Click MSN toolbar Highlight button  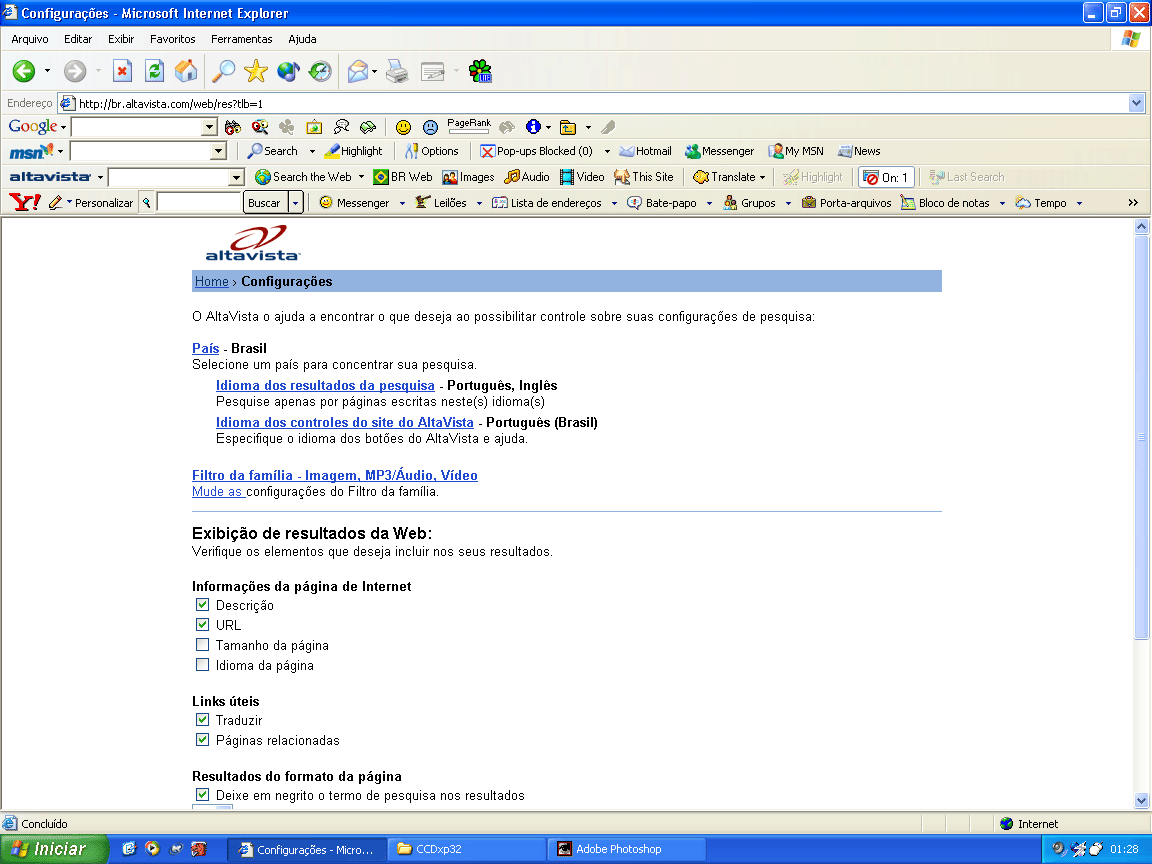point(353,151)
